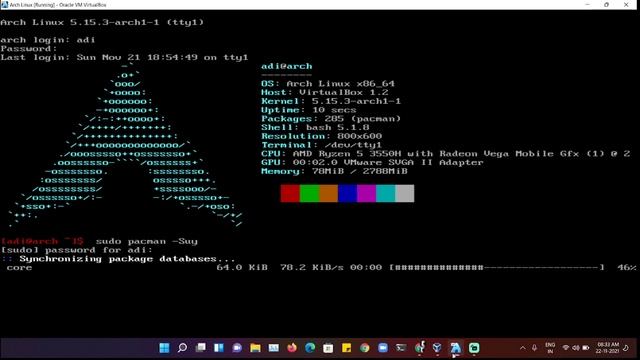Click the microphone tray icon

[x=534, y=348]
